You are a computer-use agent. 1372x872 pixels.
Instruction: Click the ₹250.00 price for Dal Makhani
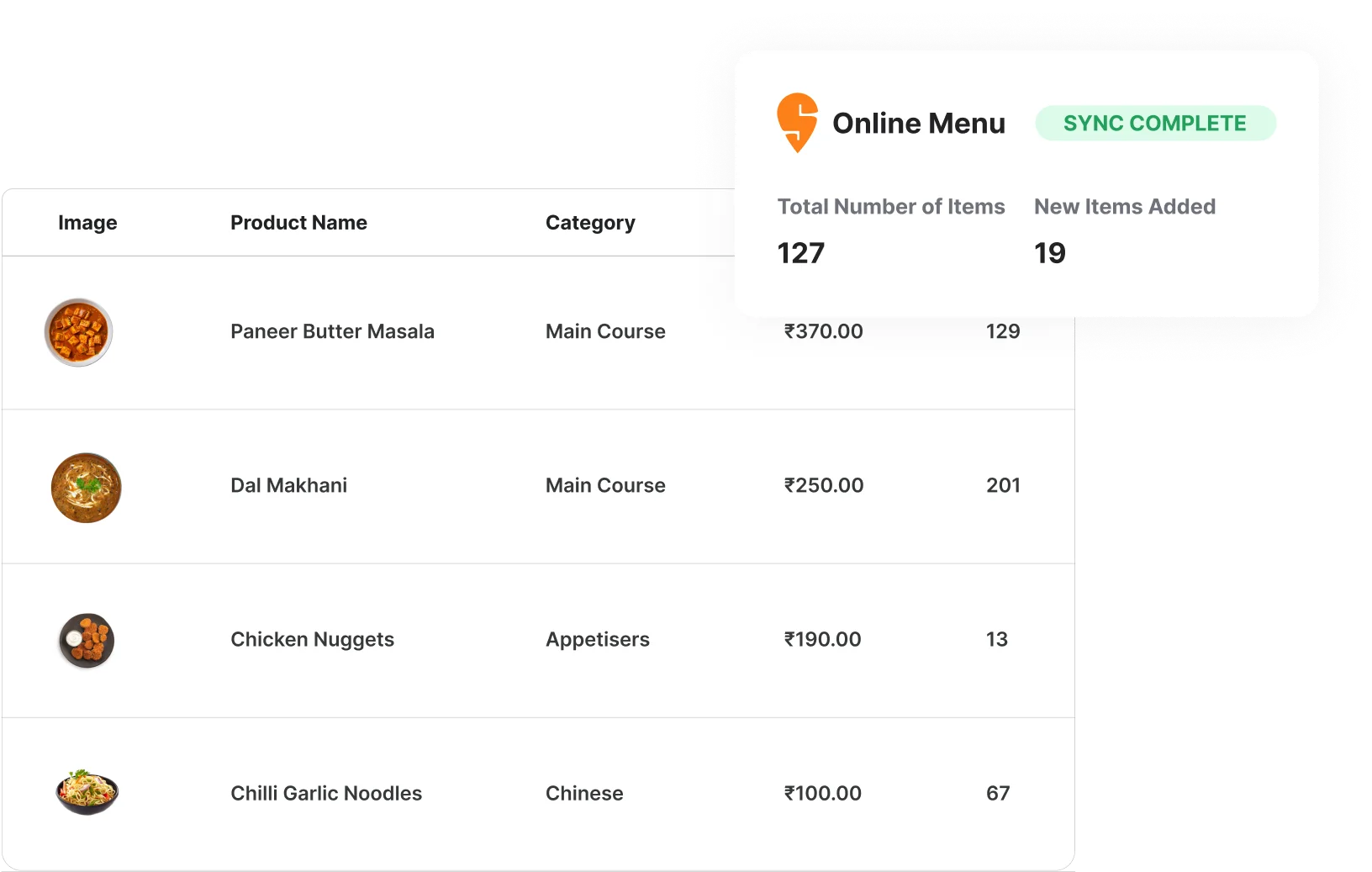[823, 485]
